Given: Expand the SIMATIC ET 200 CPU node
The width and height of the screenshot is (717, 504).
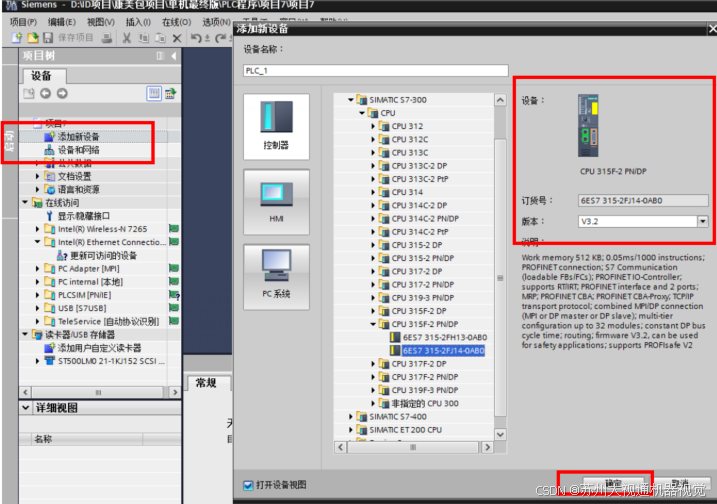Looking at the screenshot, I should 351,430.
